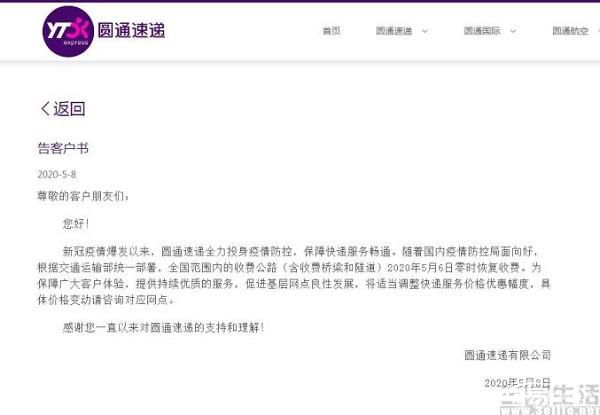Click the 尊敬的客户朋友们 greeting line

pos(83,196)
